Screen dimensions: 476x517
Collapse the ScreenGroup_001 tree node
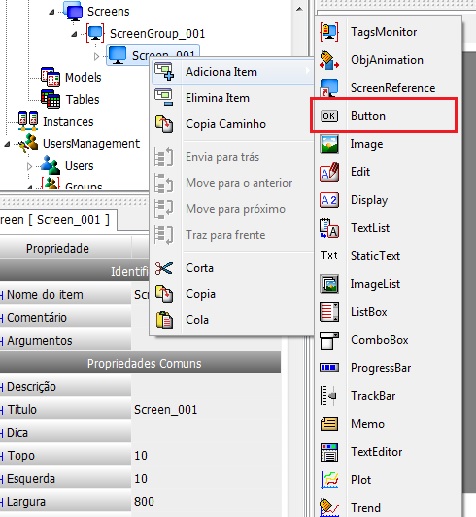tap(75, 34)
